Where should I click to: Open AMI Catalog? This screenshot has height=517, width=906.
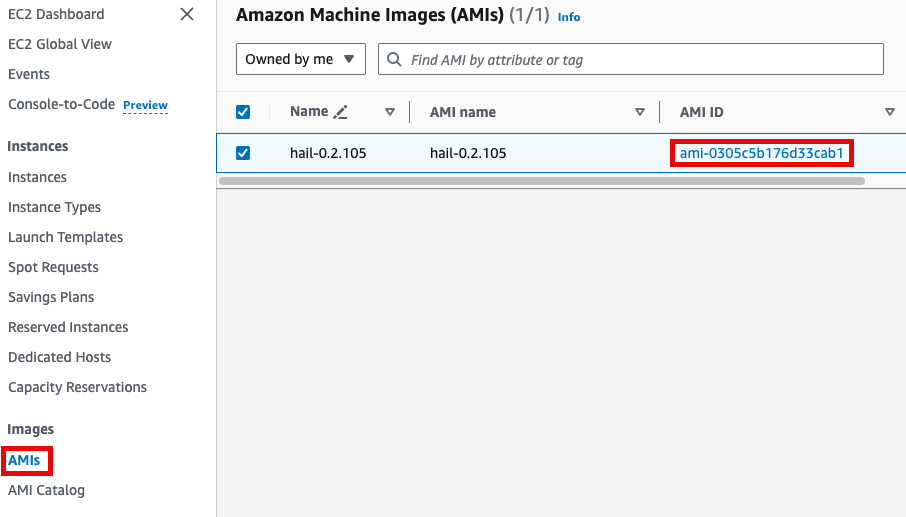pos(46,490)
